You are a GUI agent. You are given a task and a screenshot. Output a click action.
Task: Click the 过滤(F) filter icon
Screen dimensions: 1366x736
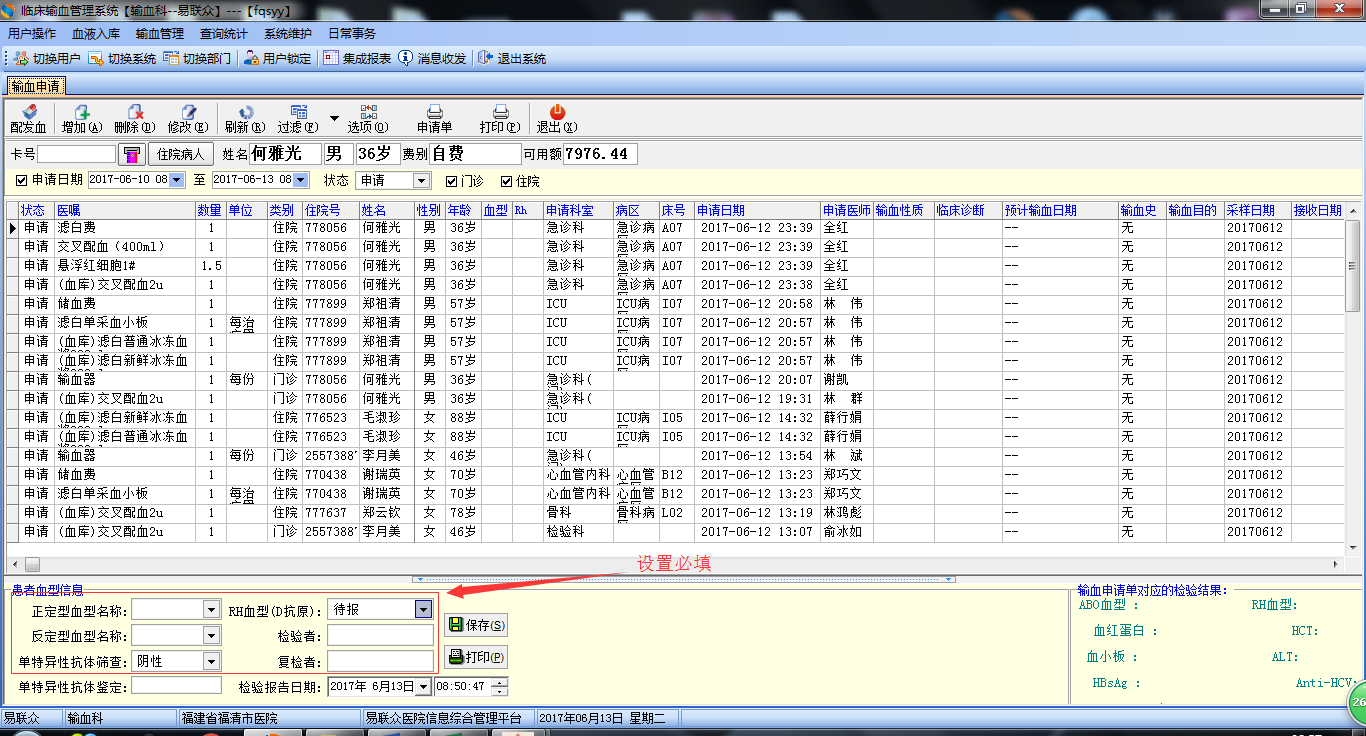coord(298,111)
